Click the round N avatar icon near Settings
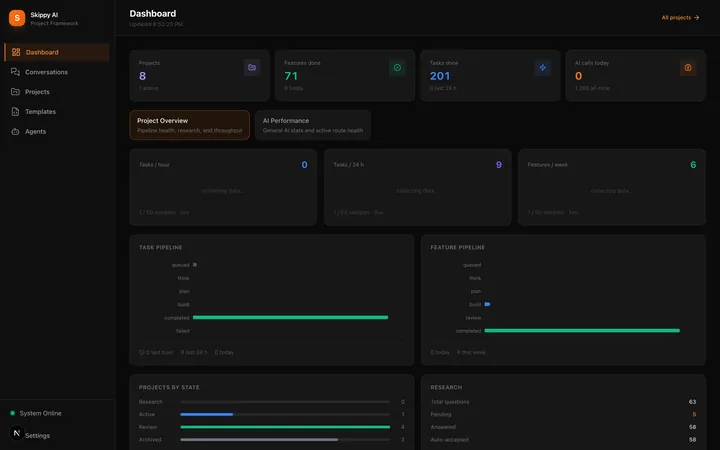 [x=17, y=433]
